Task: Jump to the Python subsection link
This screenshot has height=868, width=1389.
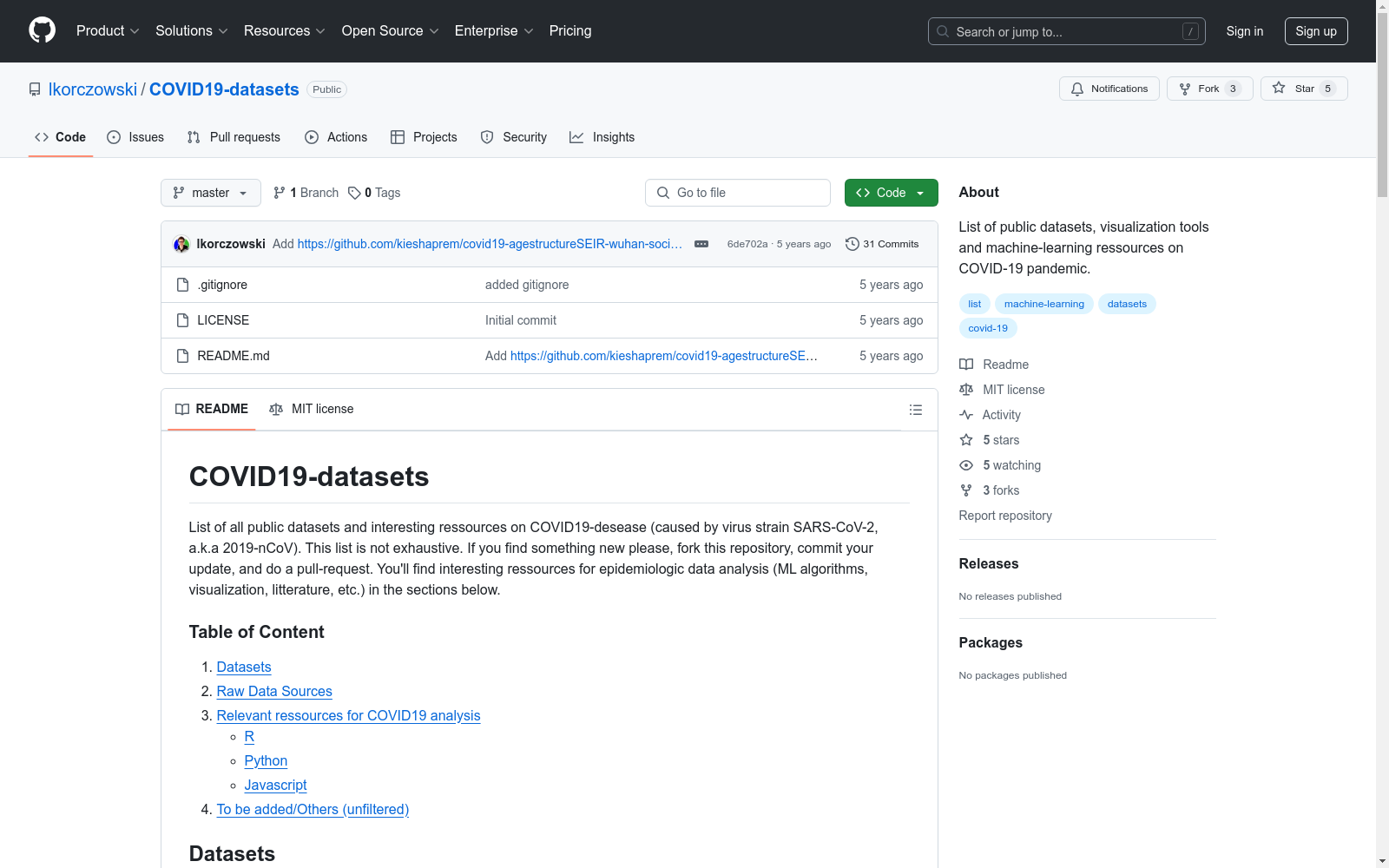Action: pos(266,760)
